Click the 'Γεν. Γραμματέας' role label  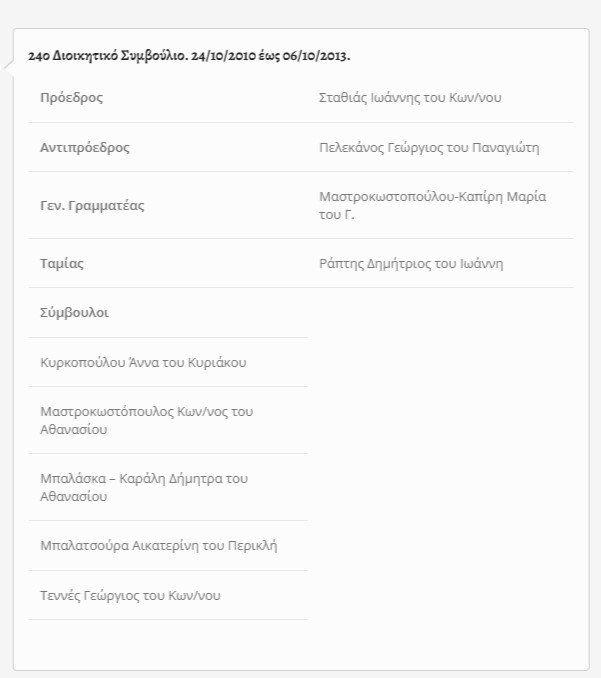[x=92, y=206]
